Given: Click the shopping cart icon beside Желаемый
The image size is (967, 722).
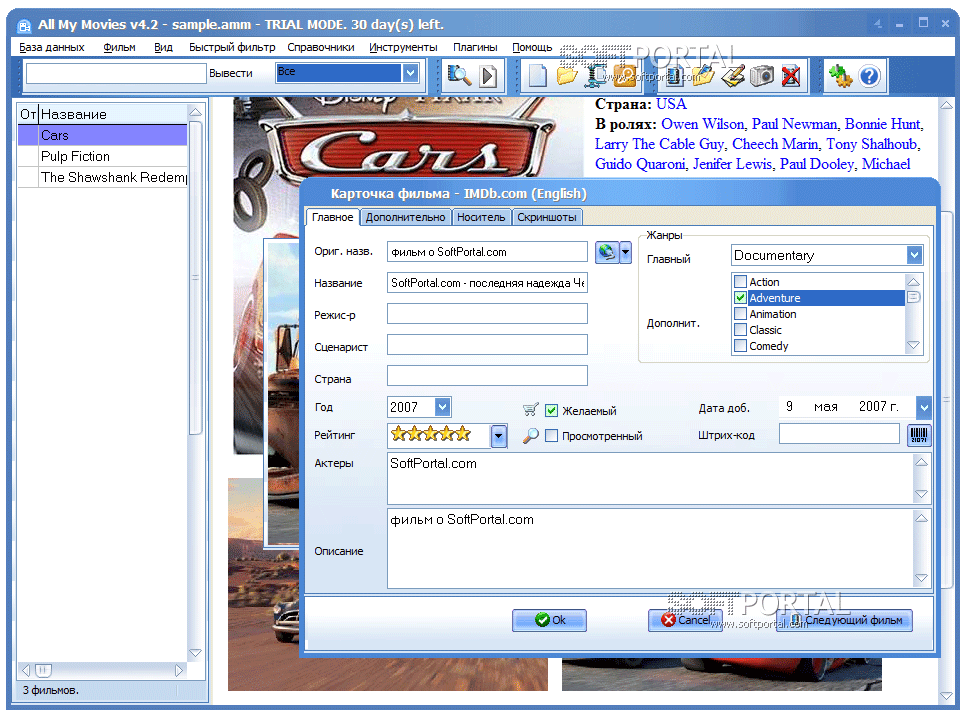Looking at the screenshot, I should click(530, 410).
